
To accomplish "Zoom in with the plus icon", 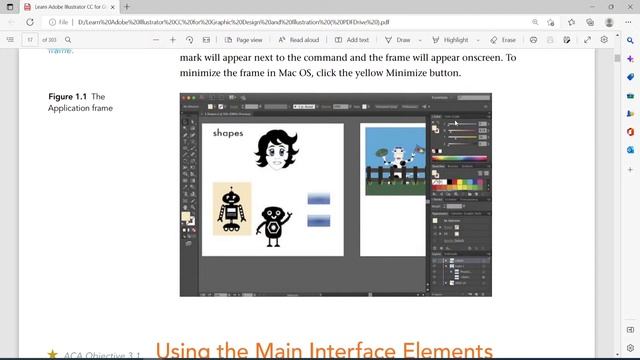I will point(173,40).
